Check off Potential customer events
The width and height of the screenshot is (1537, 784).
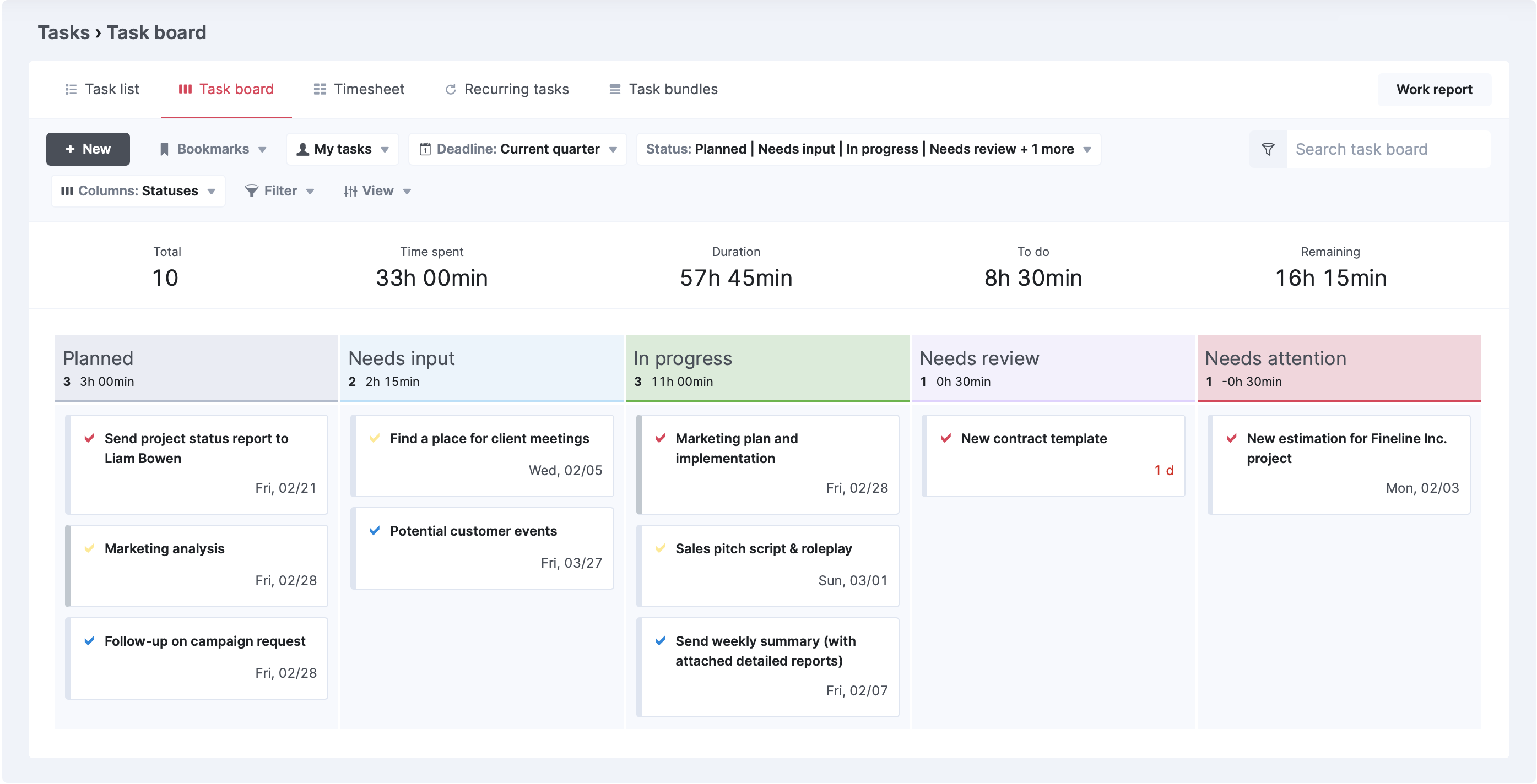375,531
